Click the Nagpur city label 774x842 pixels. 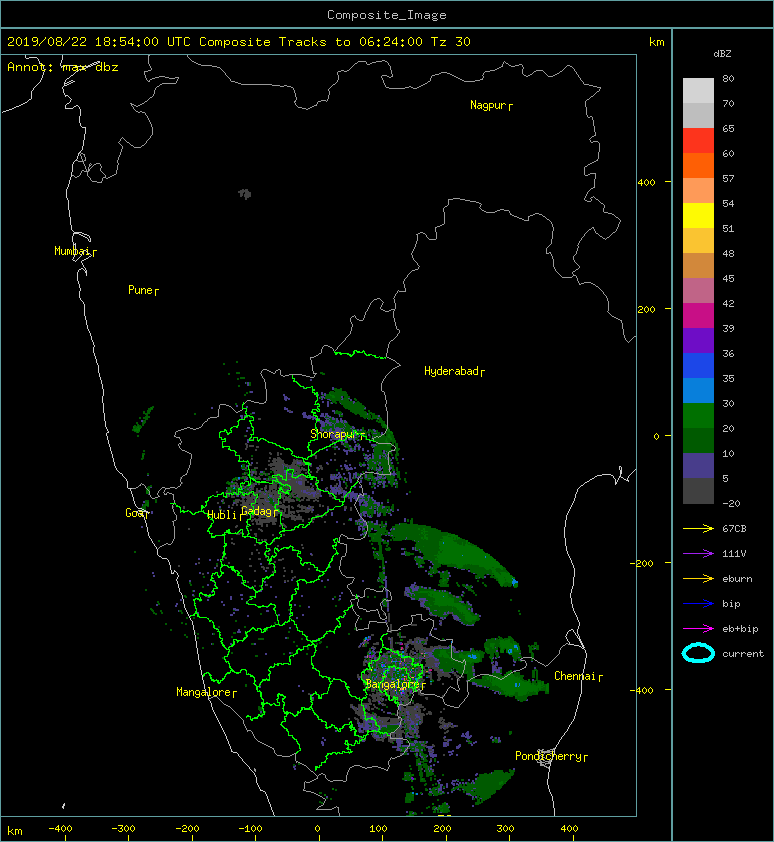click(488, 105)
